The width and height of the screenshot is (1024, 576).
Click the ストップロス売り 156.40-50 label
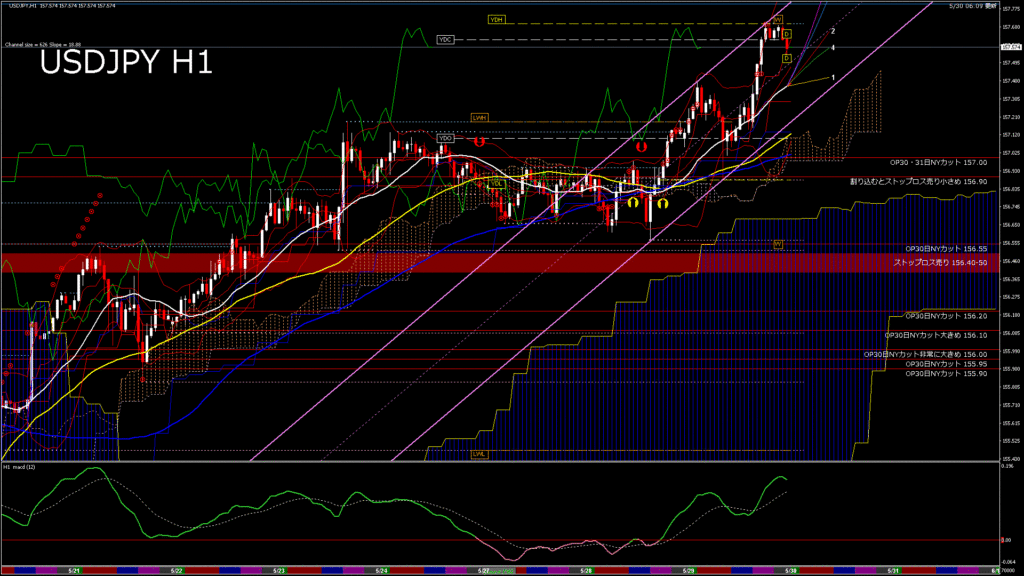(940, 262)
